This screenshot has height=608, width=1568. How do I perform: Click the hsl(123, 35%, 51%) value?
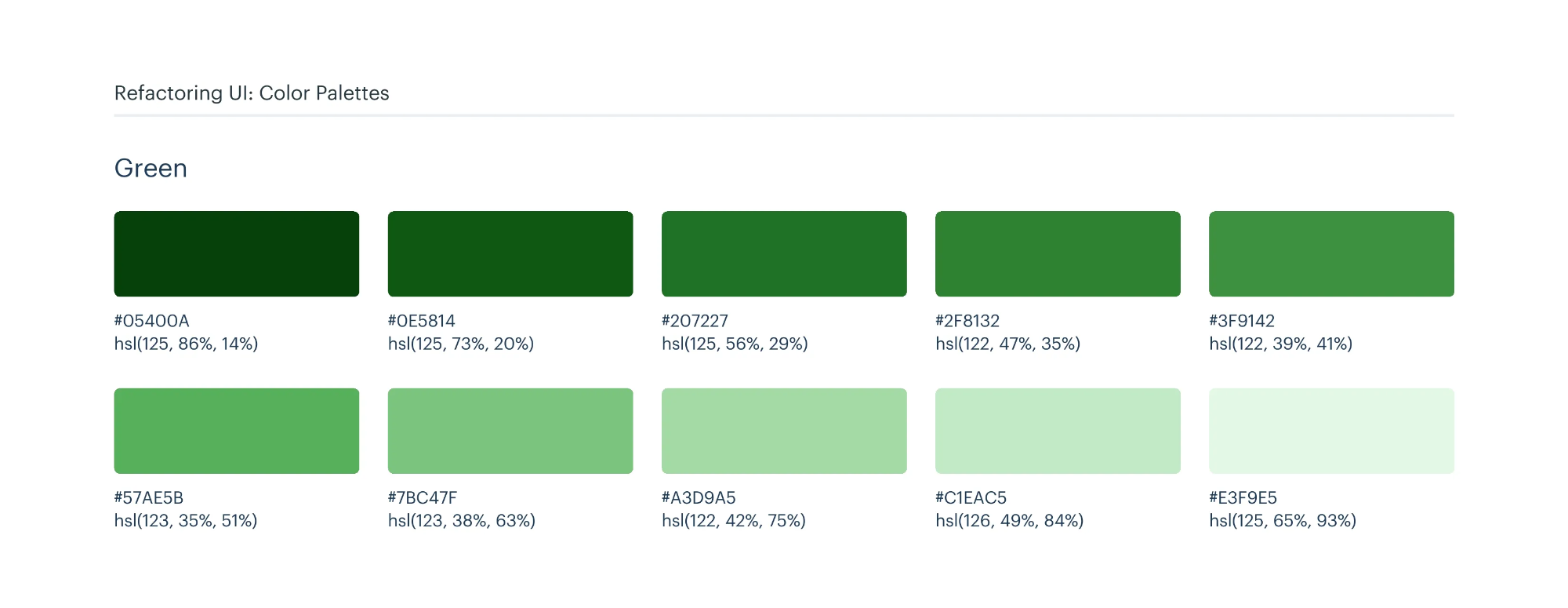tap(186, 521)
